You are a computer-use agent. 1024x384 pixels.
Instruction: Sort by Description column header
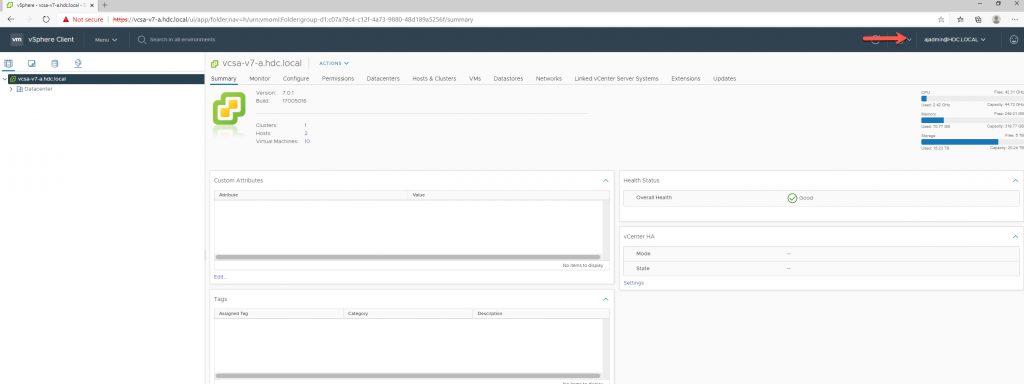541,313
